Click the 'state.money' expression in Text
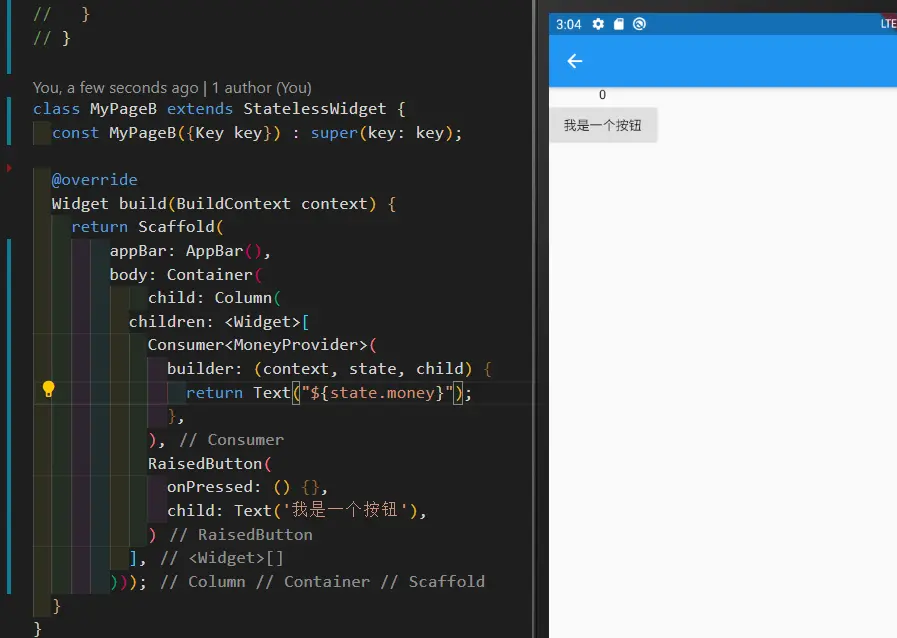This screenshot has width=897, height=638. point(382,393)
